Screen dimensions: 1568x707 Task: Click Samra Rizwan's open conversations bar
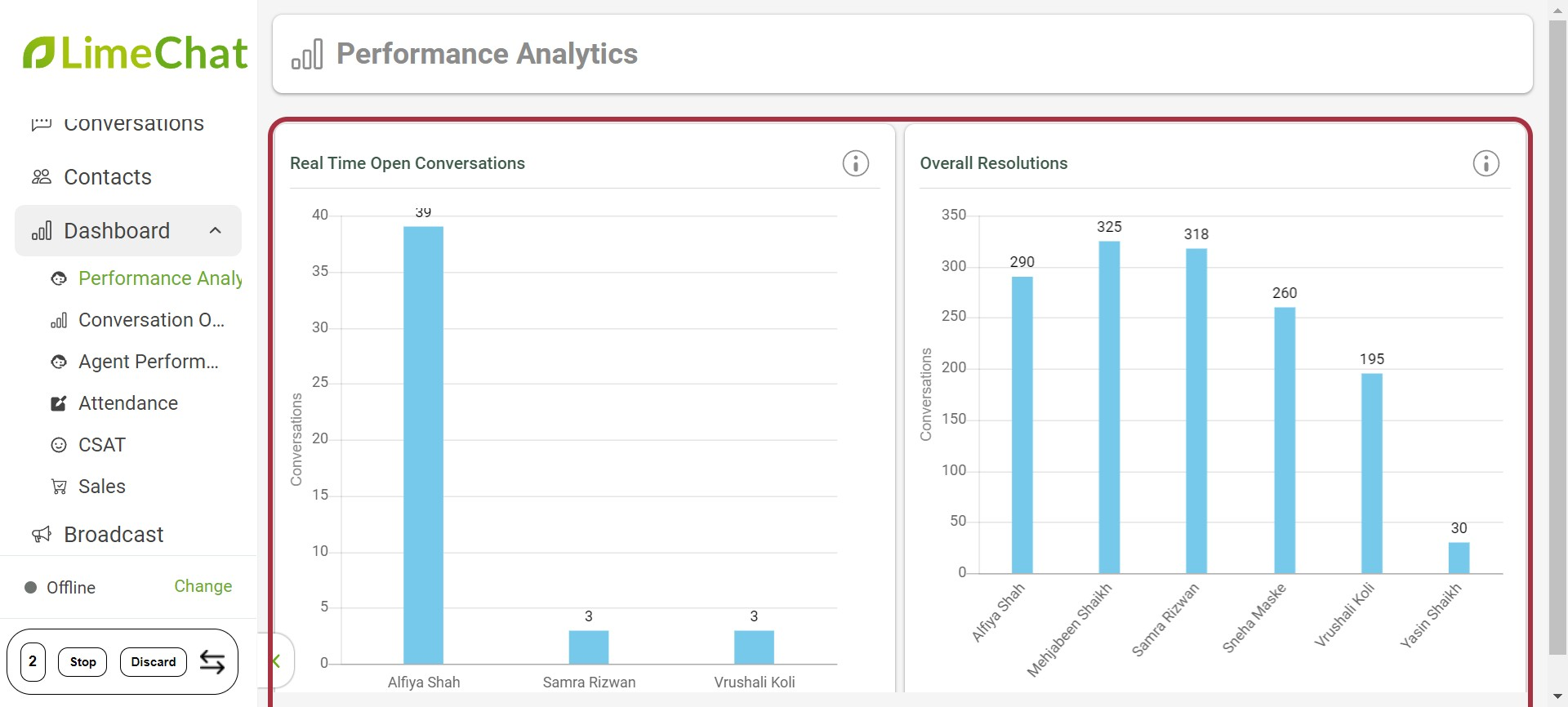pyautogui.click(x=589, y=647)
